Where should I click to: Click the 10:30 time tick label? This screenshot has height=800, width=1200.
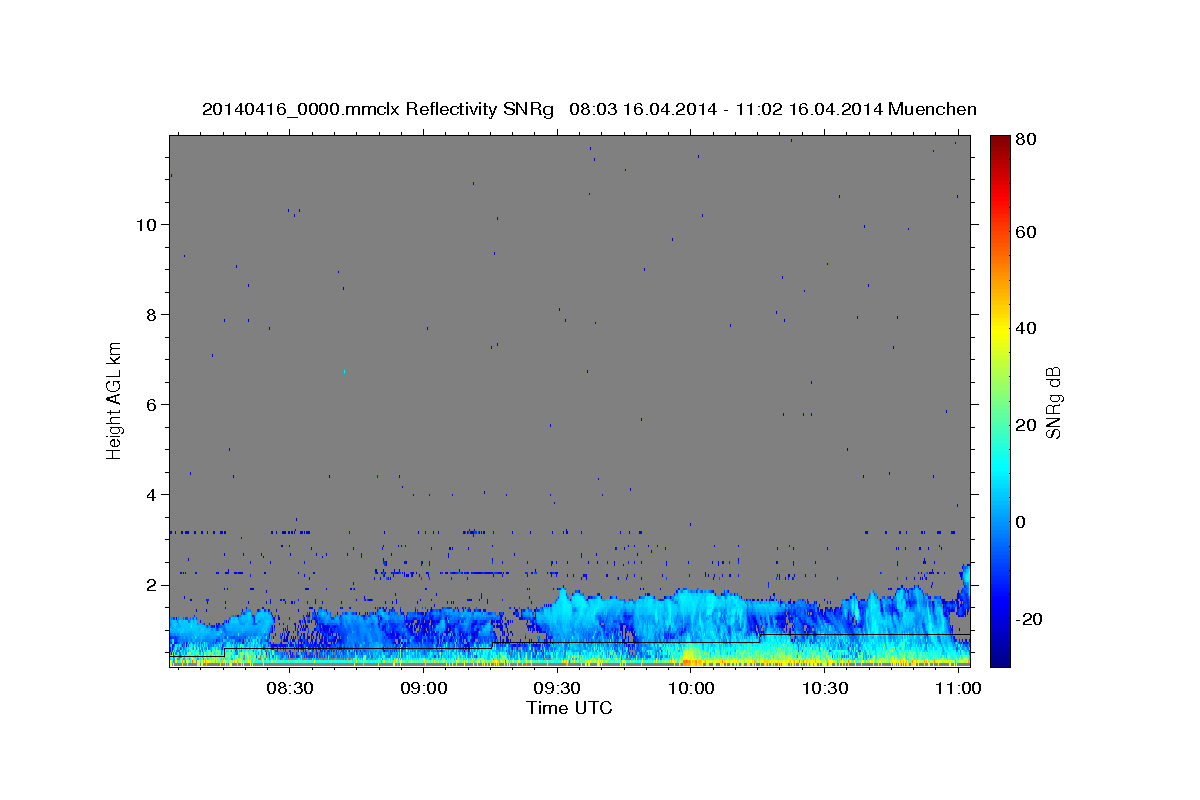[x=824, y=689]
